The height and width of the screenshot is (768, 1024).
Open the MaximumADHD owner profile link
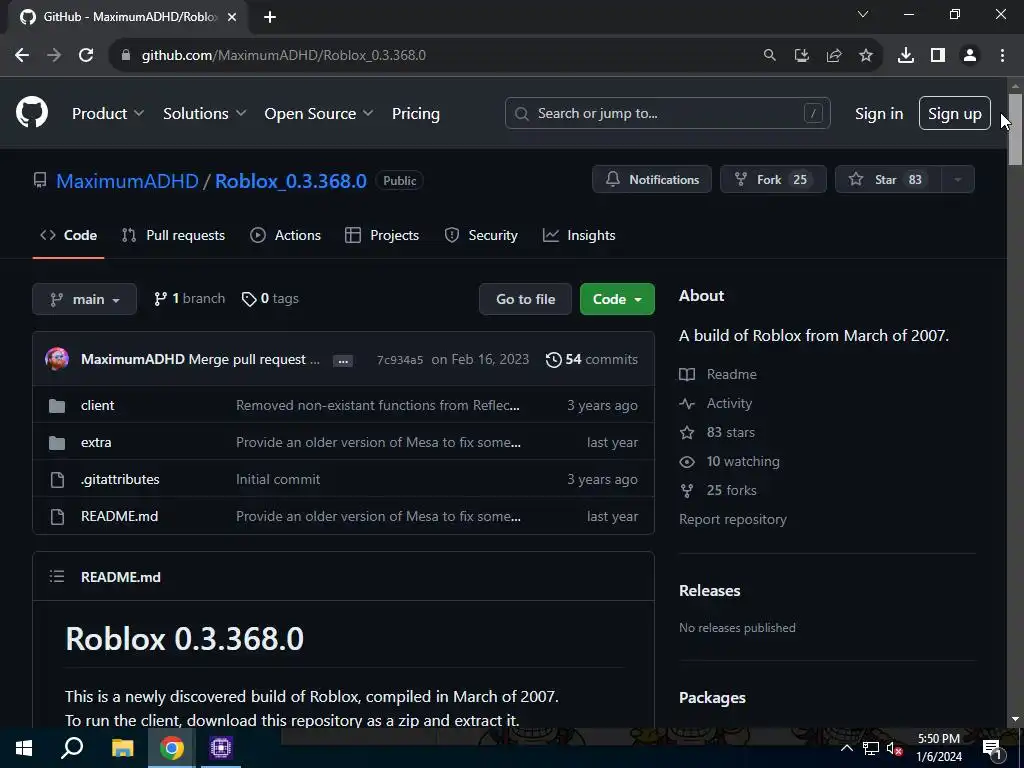click(x=127, y=181)
